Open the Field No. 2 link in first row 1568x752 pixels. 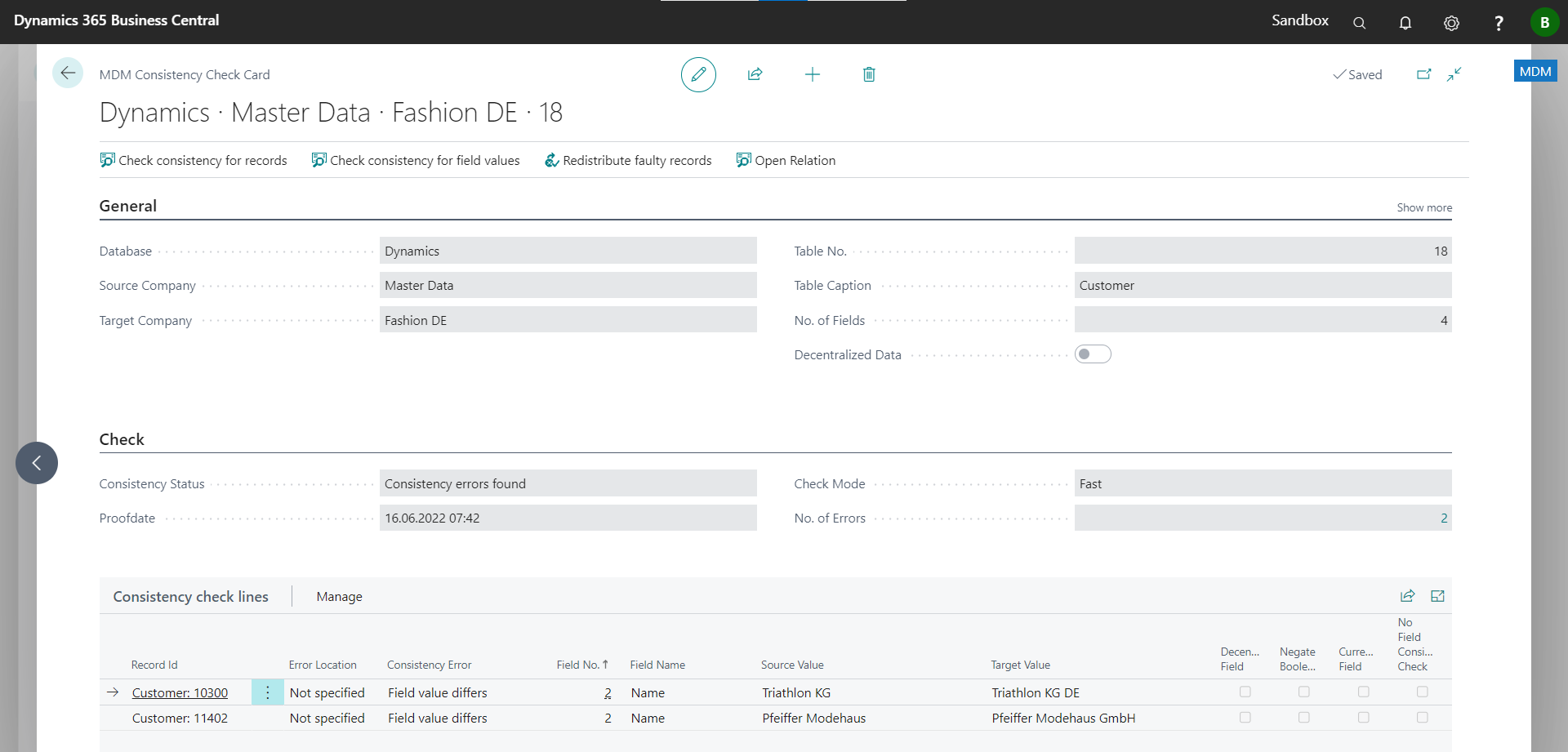click(608, 693)
